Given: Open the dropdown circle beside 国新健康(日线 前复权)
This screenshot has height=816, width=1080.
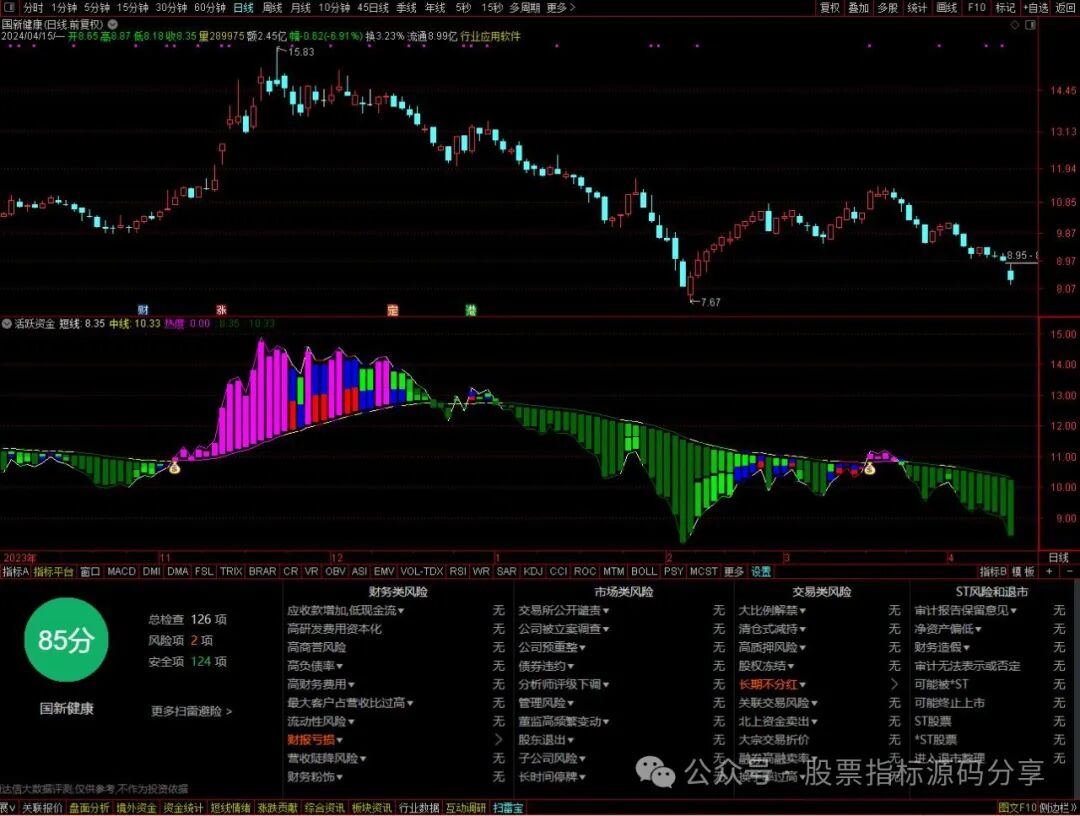Looking at the screenshot, I should coord(112,24).
